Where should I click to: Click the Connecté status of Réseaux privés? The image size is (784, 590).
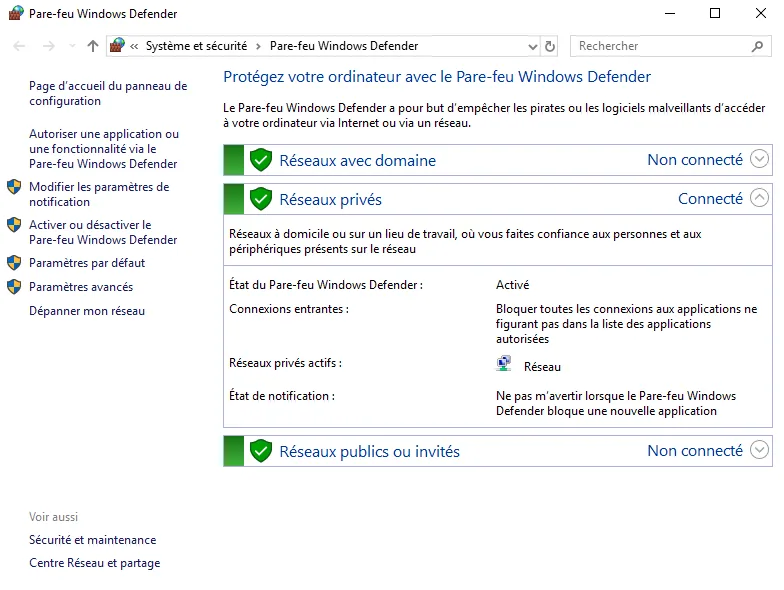pos(710,198)
